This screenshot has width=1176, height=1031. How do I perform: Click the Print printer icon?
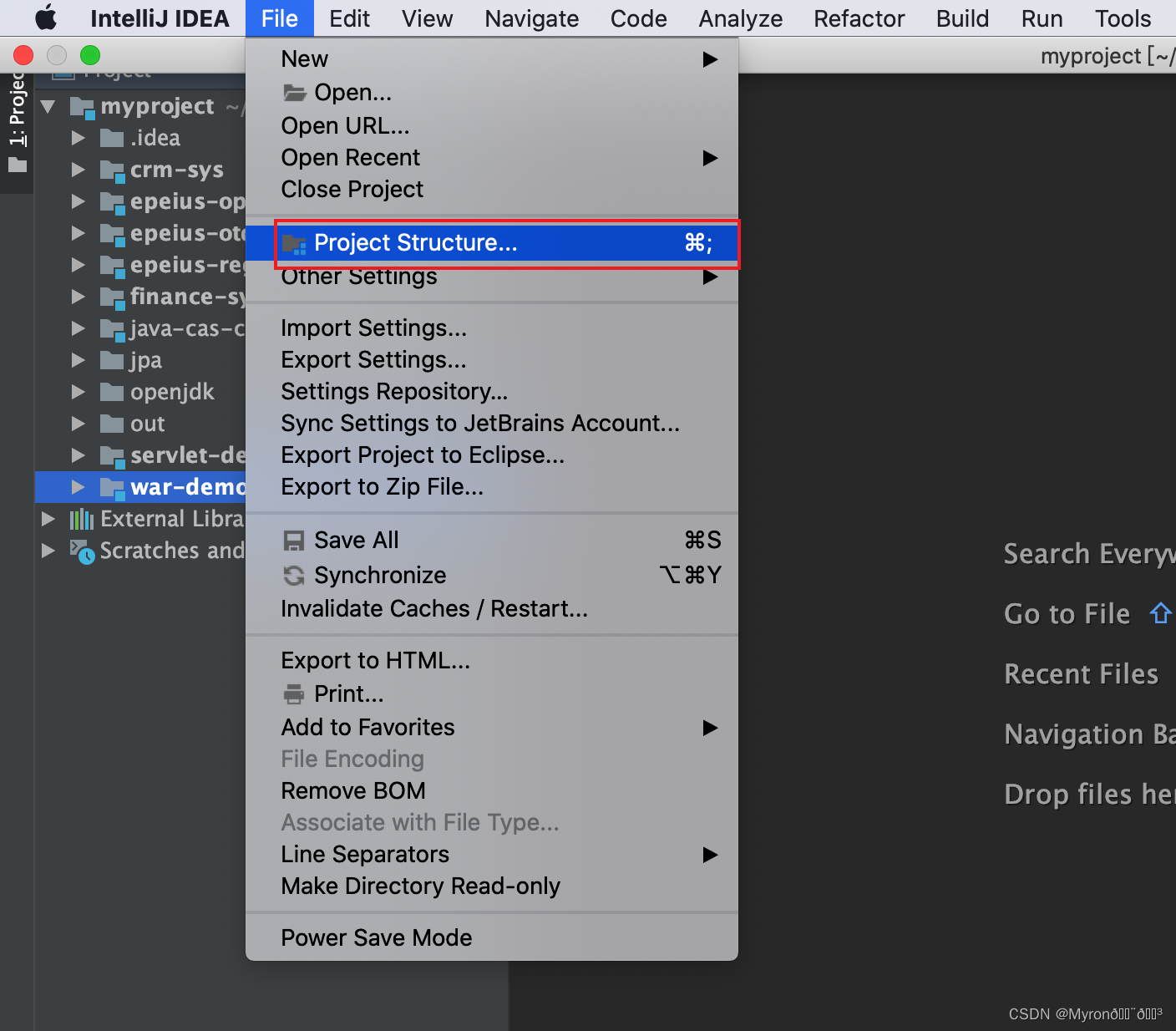[294, 694]
